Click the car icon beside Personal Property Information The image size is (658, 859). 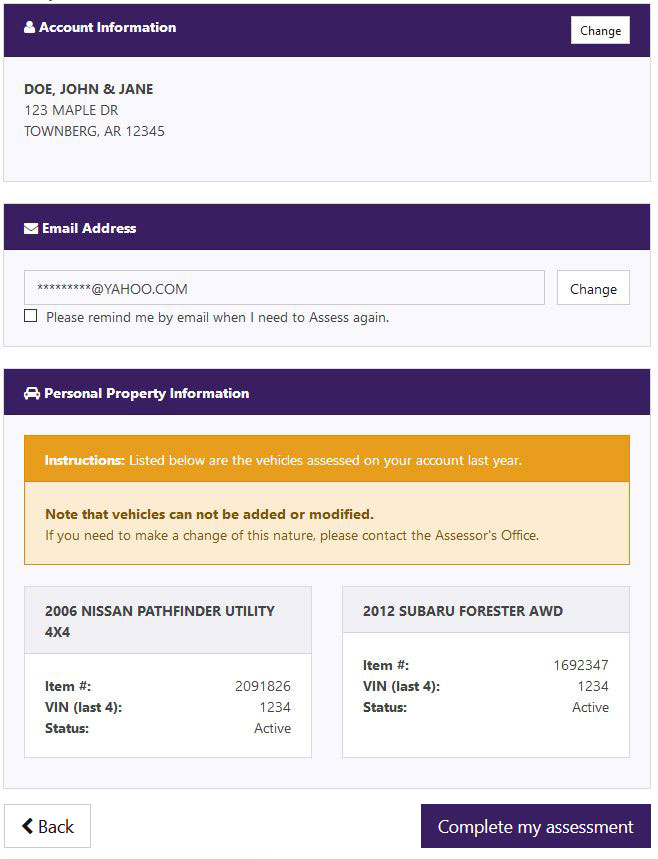pyautogui.click(x=32, y=393)
